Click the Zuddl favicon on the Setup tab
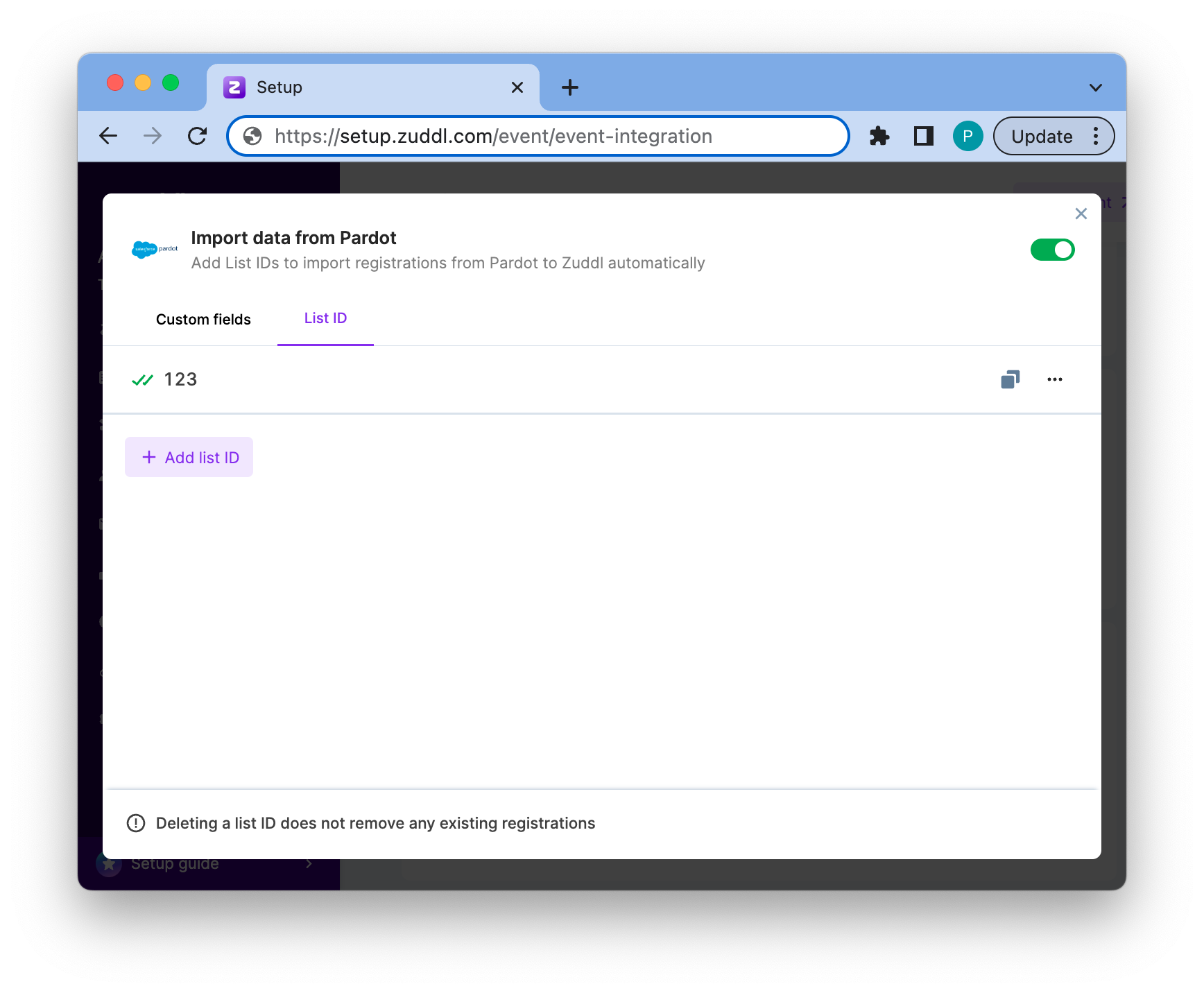This screenshot has width=1204, height=993. coord(234,87)
